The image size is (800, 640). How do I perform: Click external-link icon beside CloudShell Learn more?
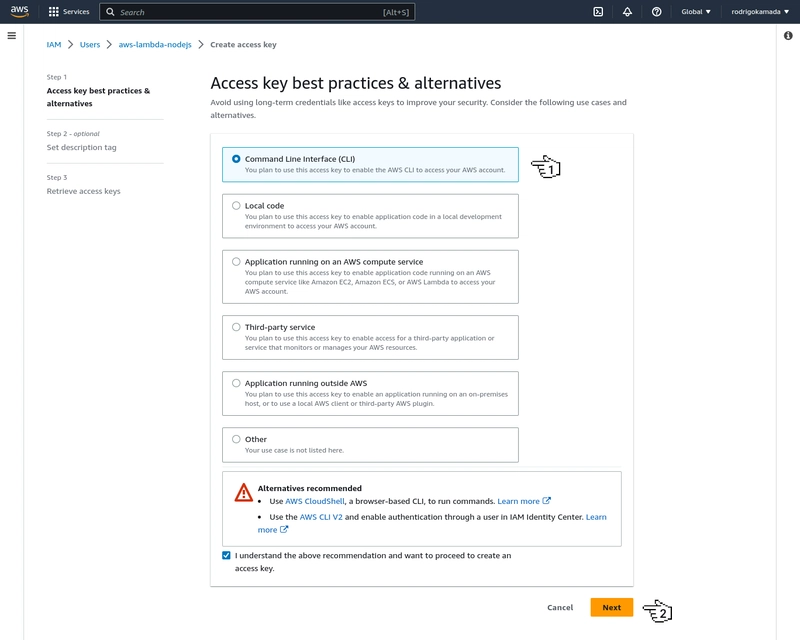pos(546,501)
